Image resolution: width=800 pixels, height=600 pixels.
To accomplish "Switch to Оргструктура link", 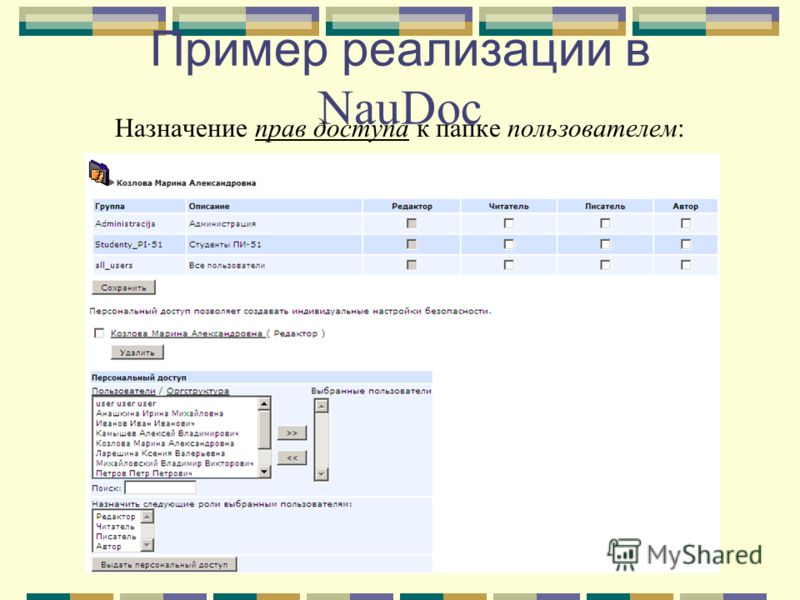I will 197,391.
